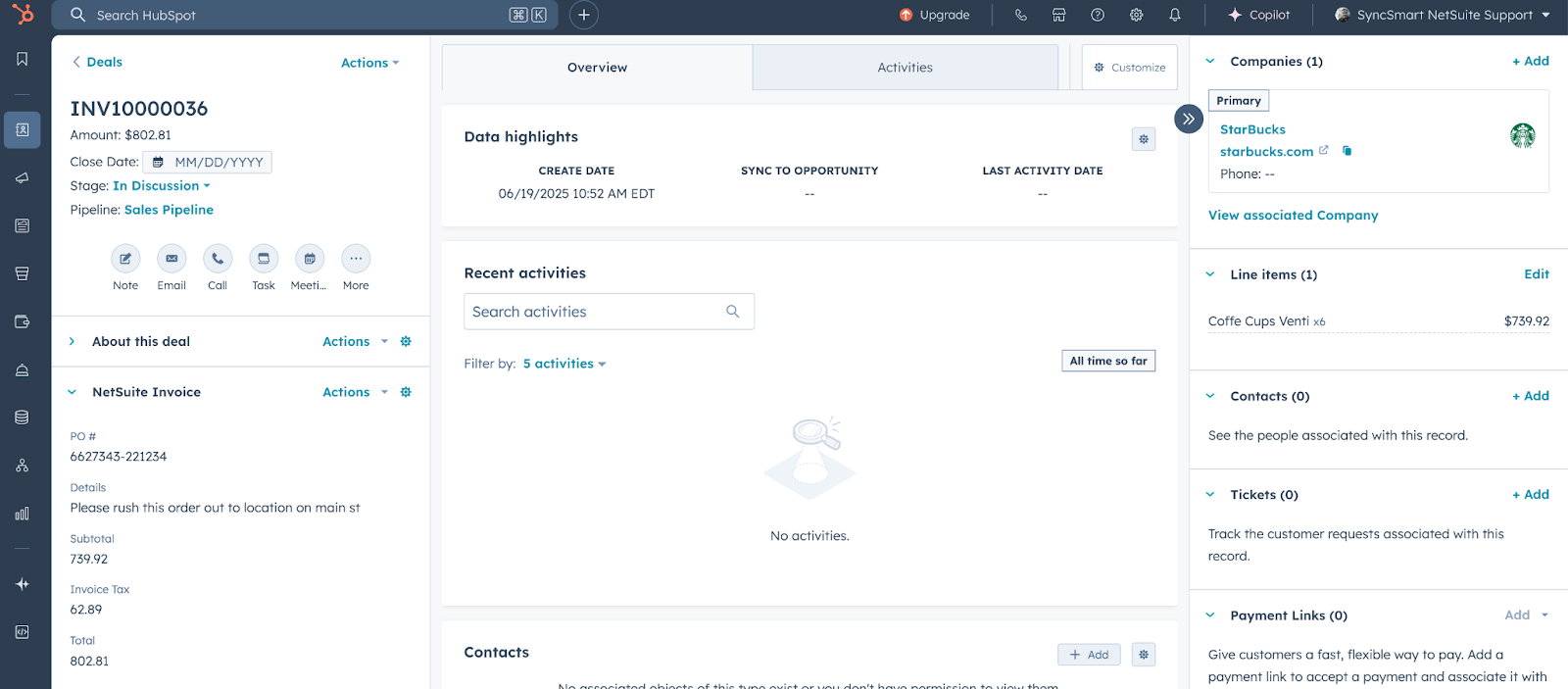Collapse the right sidebar with double-arrow button
The image size is (1568, 689).
1189,119
